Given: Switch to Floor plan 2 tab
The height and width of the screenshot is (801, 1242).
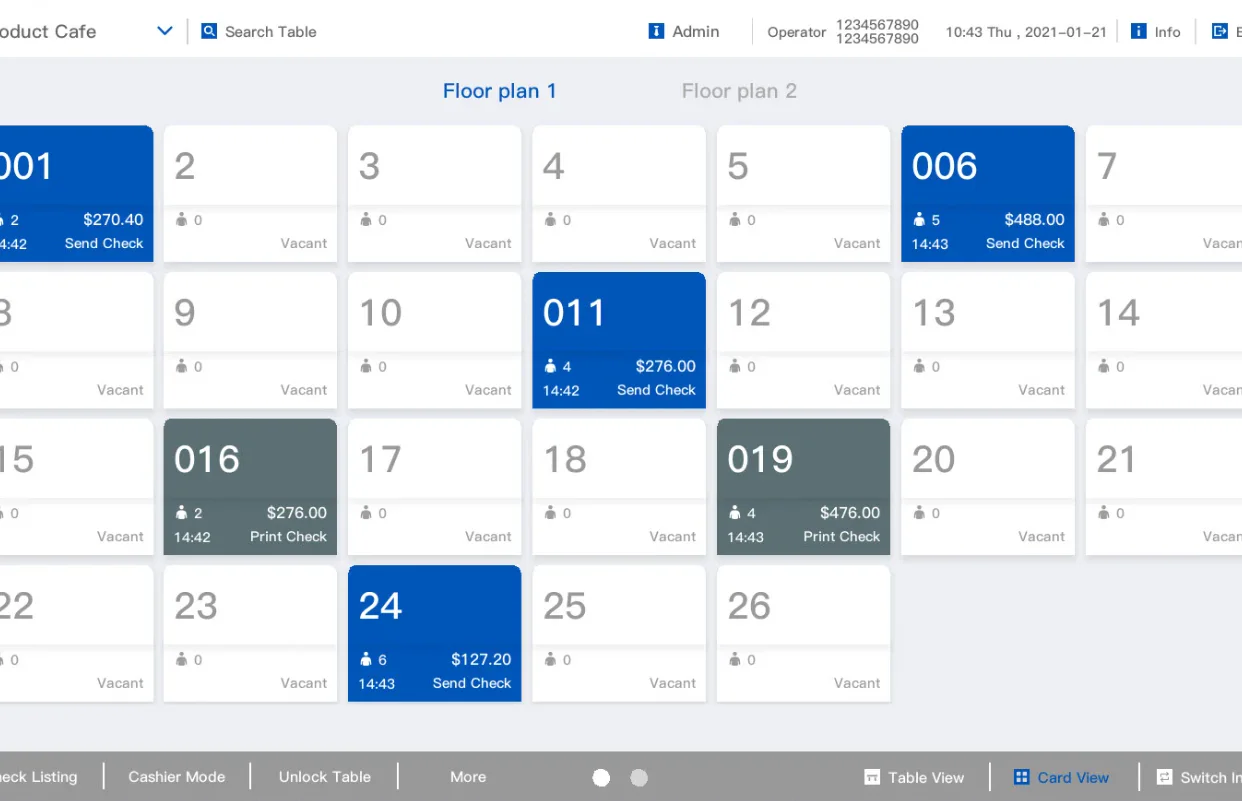Looking at the screenshot, I should (739, 91).
